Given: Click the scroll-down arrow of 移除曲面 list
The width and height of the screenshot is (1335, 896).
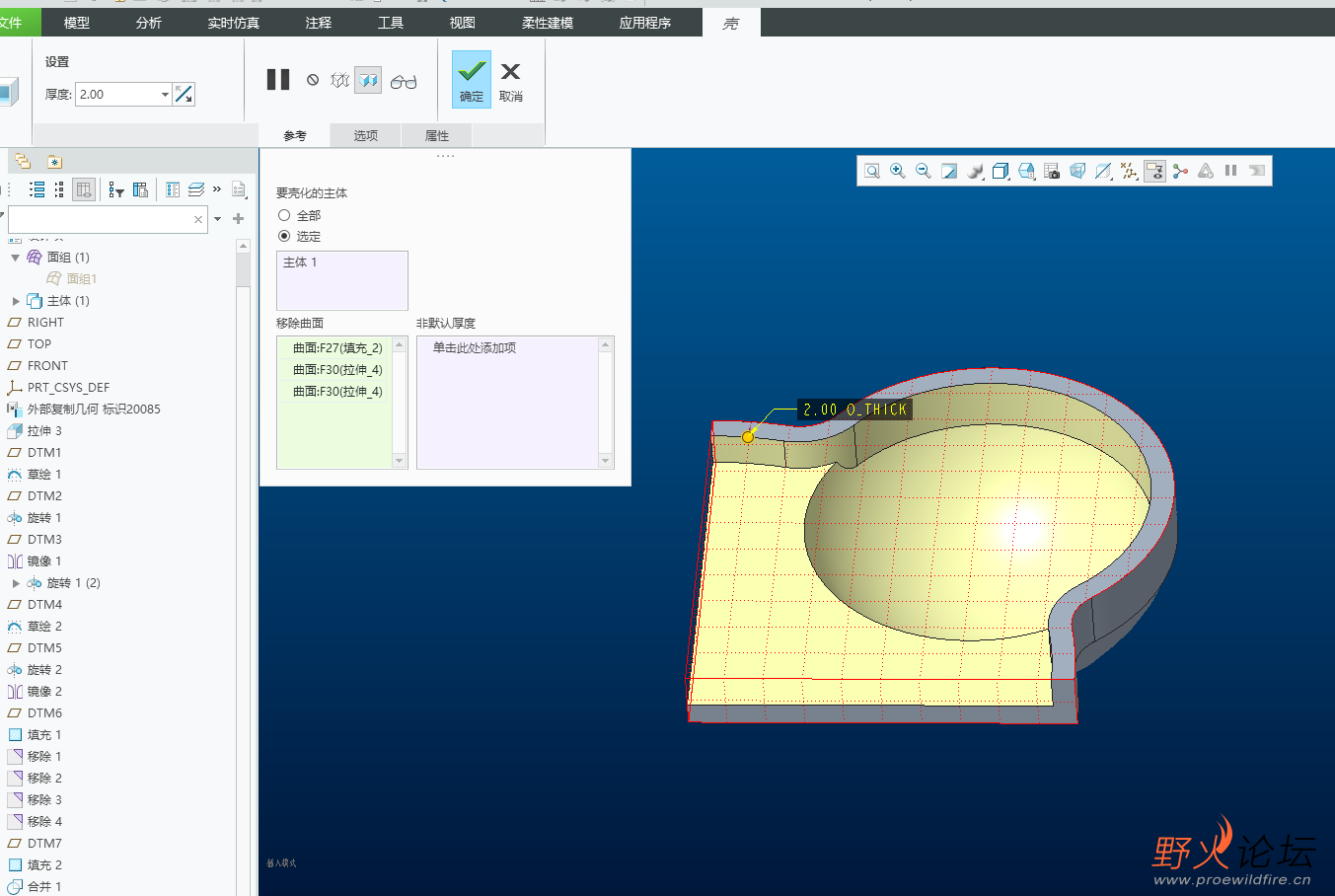Looking at the screenshot, I should [x=400, y=461].
